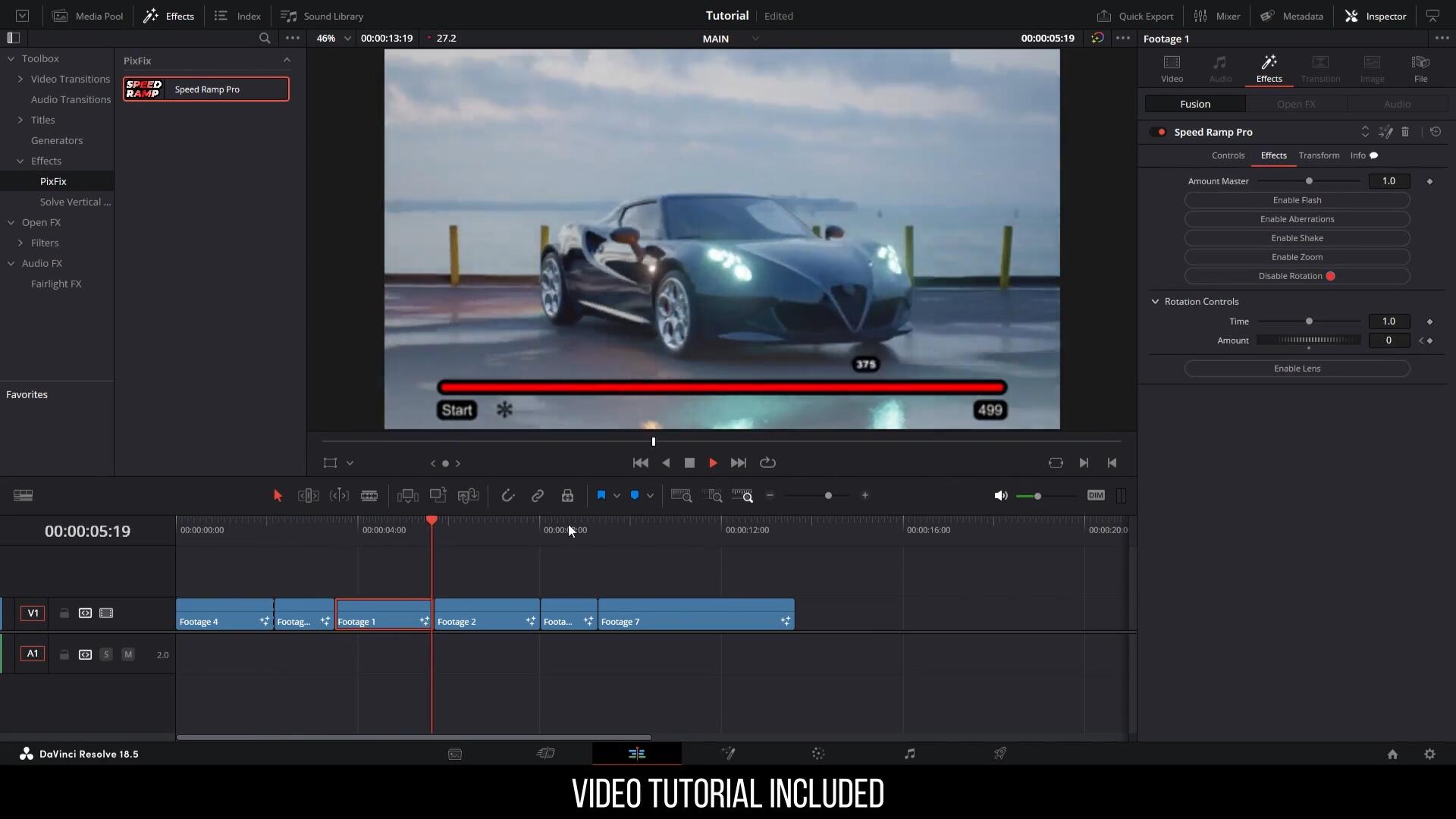Click the search icon in Effects panel

click(x=265, y=38)
